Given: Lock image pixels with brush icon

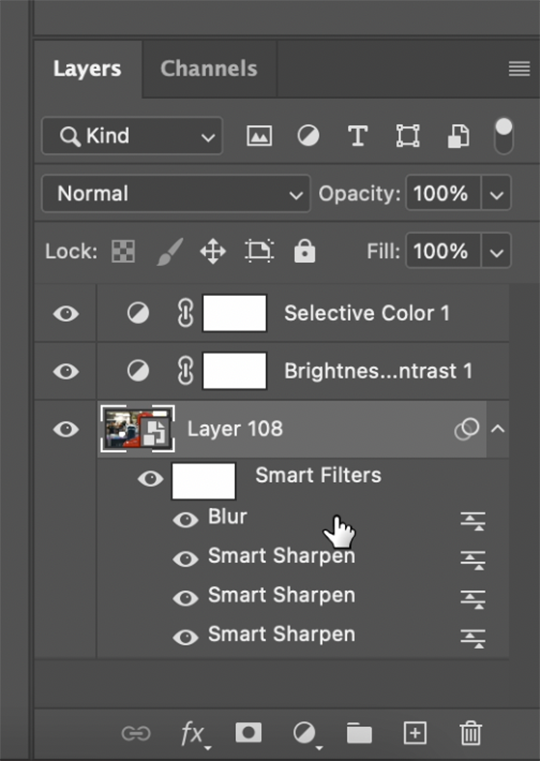Looking at the screenshot, I should click(170, 251).
